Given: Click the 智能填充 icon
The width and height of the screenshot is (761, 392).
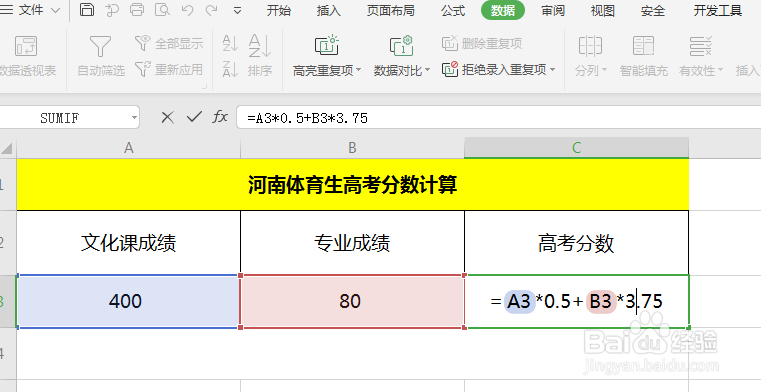Looking at the screenshot, I should (x=644, y=46).
